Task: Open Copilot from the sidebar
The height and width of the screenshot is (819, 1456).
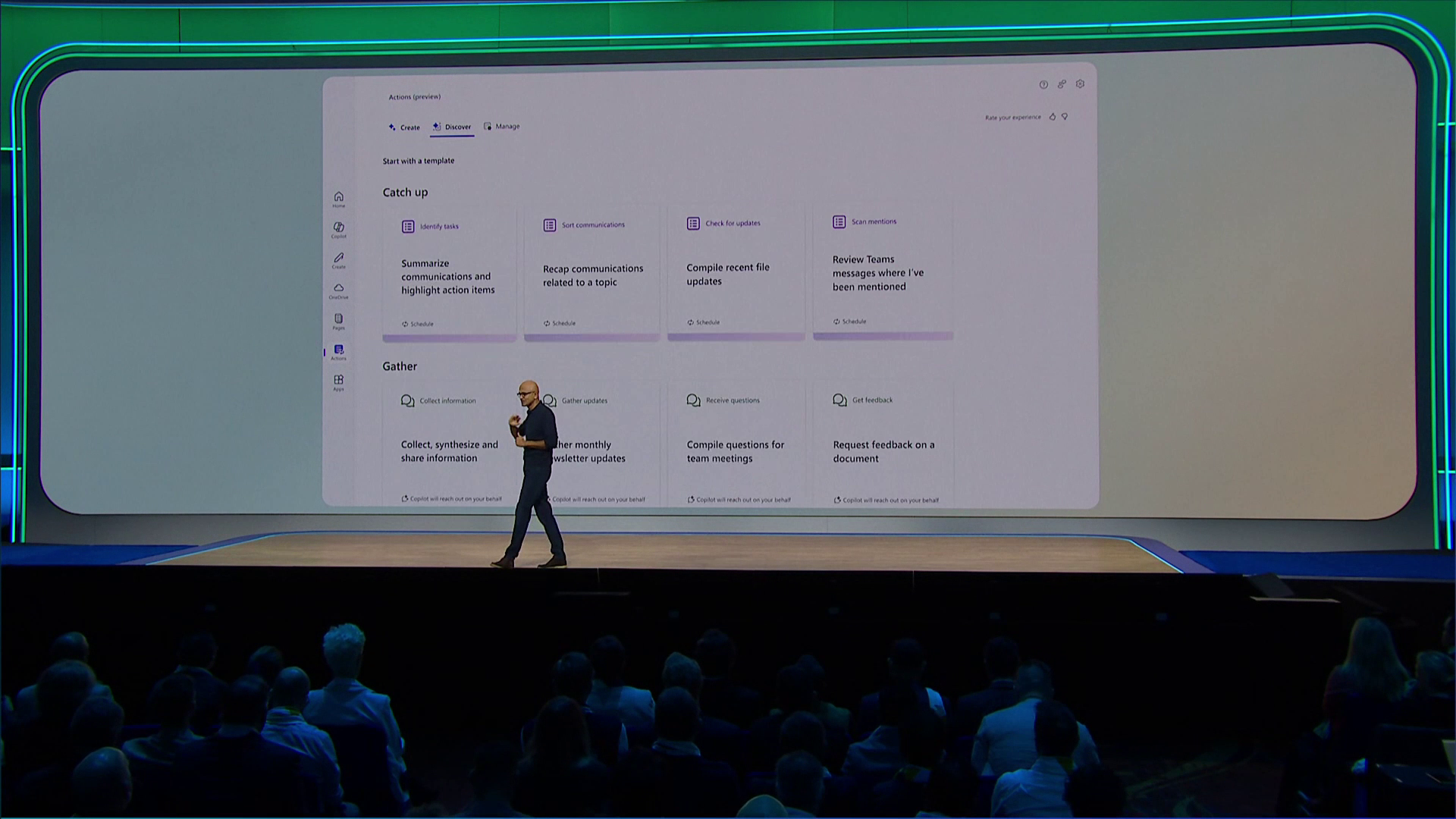Action: [x=338, y=228]
